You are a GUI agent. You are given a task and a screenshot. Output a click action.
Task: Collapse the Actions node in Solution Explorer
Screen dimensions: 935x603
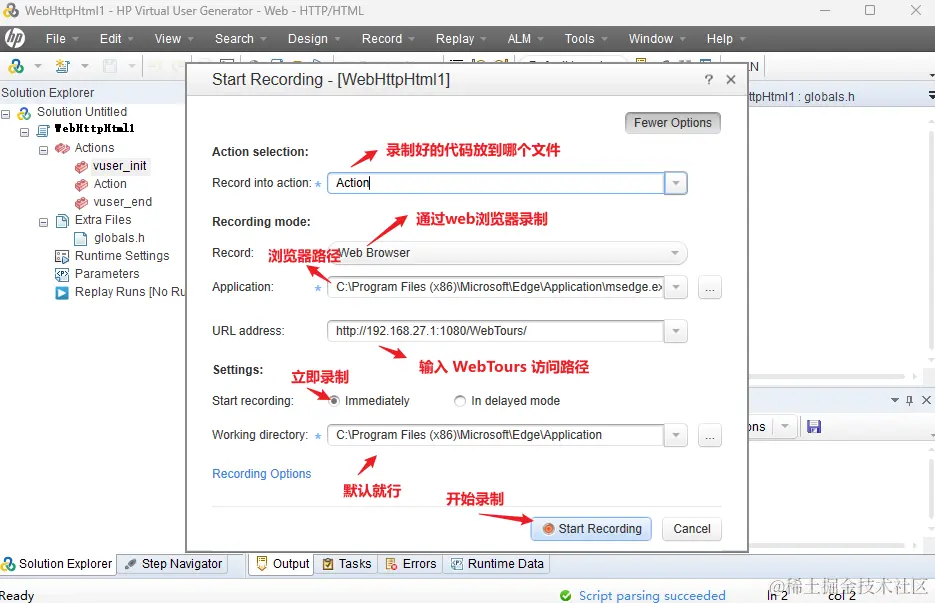pos(42,147)
